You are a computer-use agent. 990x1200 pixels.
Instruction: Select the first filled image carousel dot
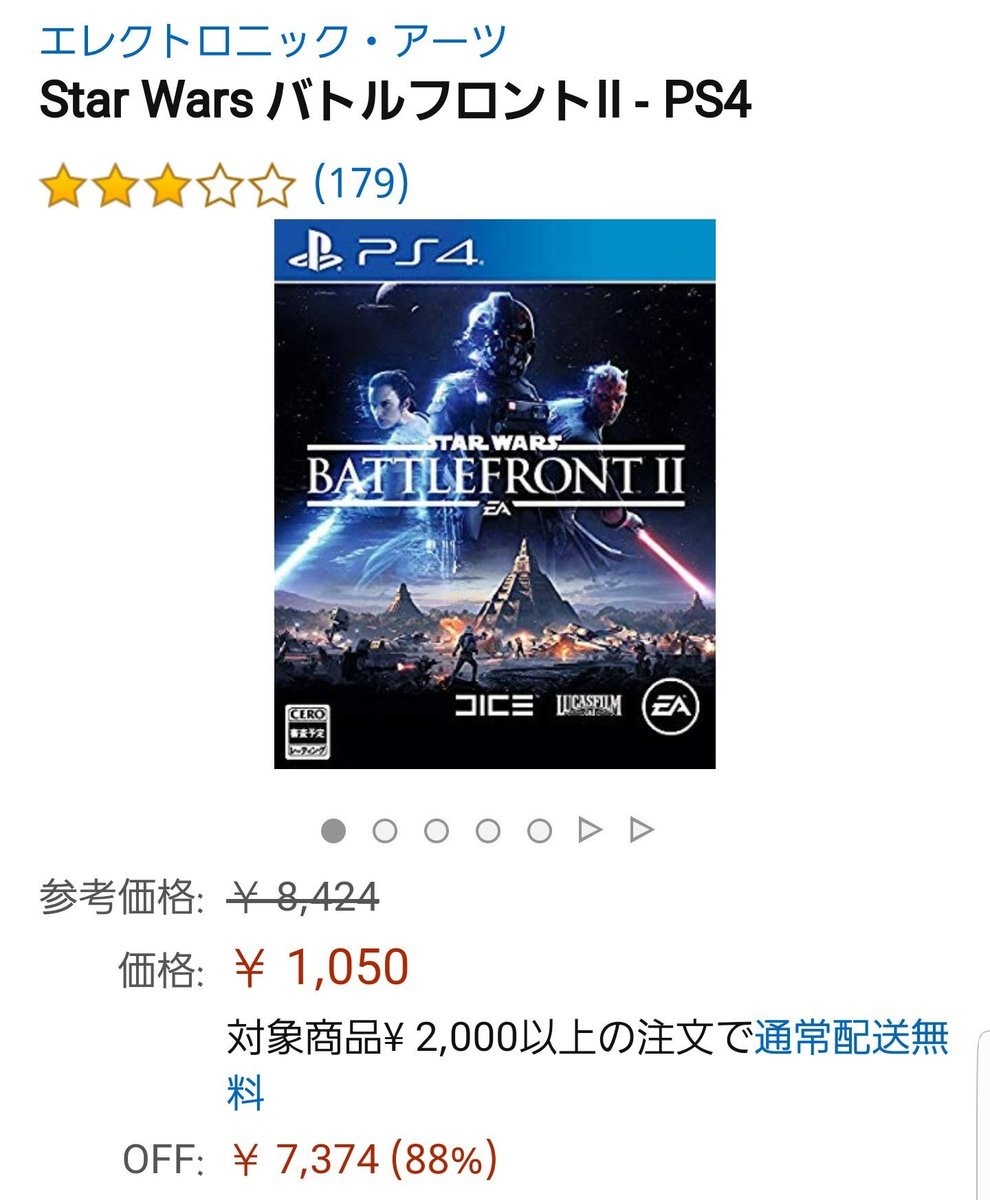point(333,830)
